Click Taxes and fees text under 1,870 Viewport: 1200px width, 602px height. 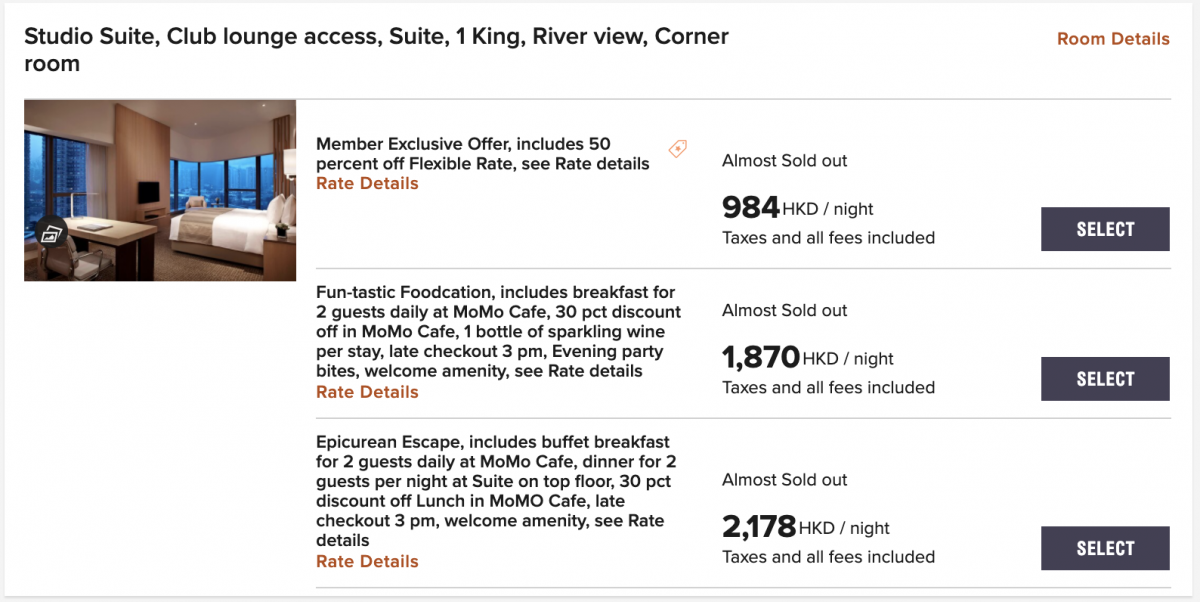click(x=829, y=388)
